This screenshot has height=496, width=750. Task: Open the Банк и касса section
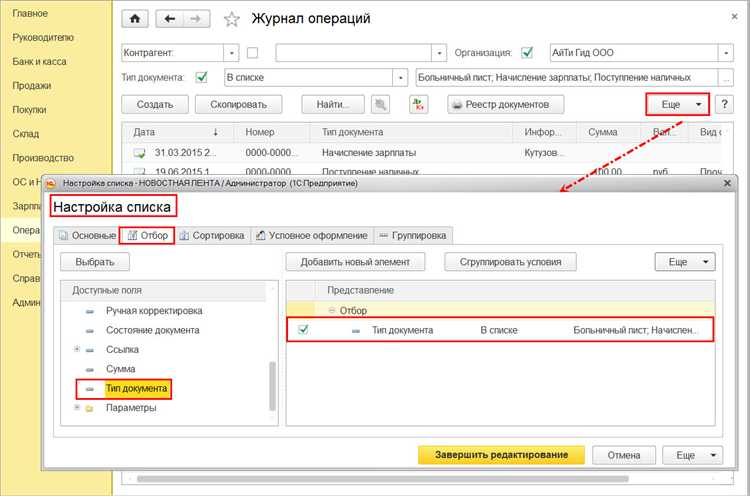pos(39,61)
